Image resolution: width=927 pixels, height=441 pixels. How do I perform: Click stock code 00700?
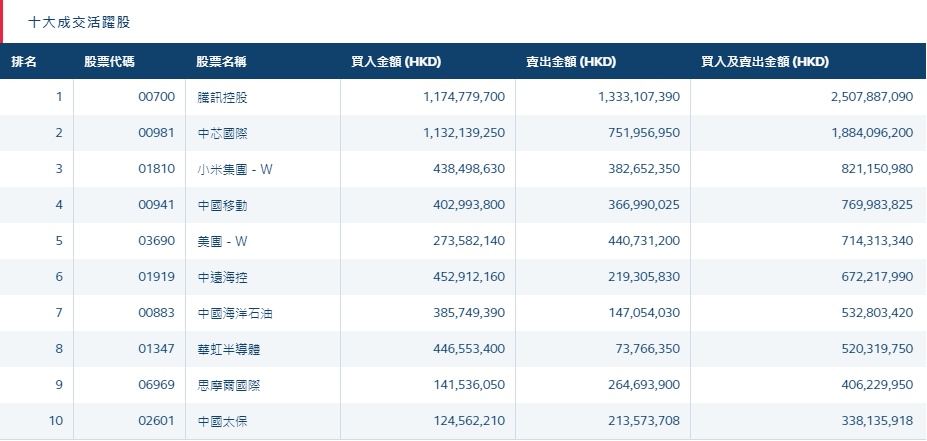coord(156,97)
